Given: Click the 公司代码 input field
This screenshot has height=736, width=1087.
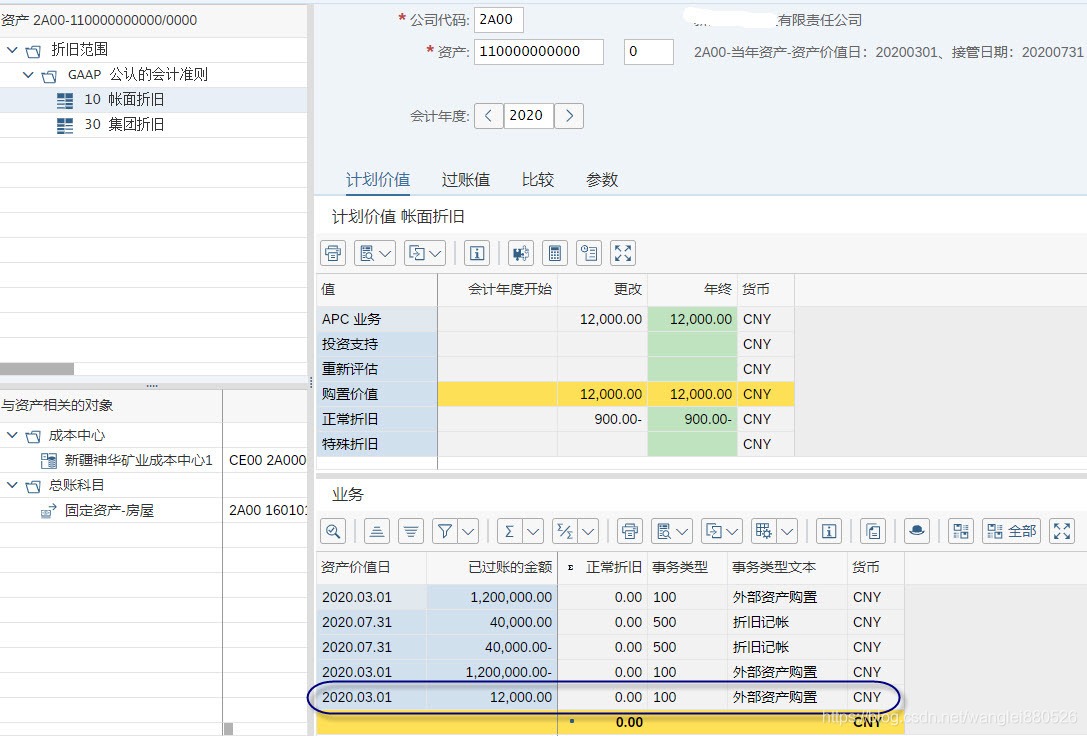Looking at the screenshot, I should tap(498, 20).
